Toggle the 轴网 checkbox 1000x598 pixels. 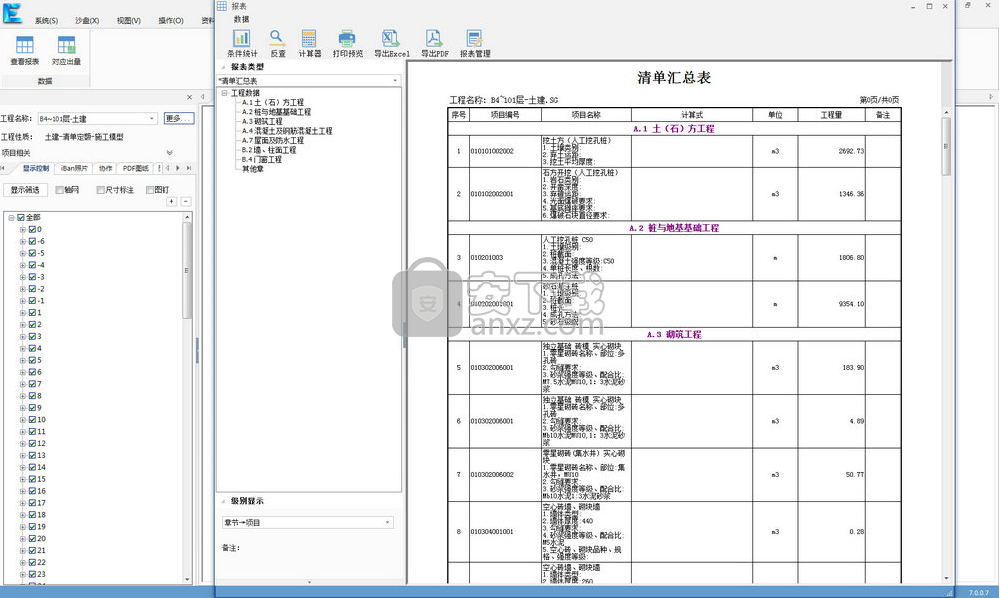pyautogui.click(x=59, y=190)
